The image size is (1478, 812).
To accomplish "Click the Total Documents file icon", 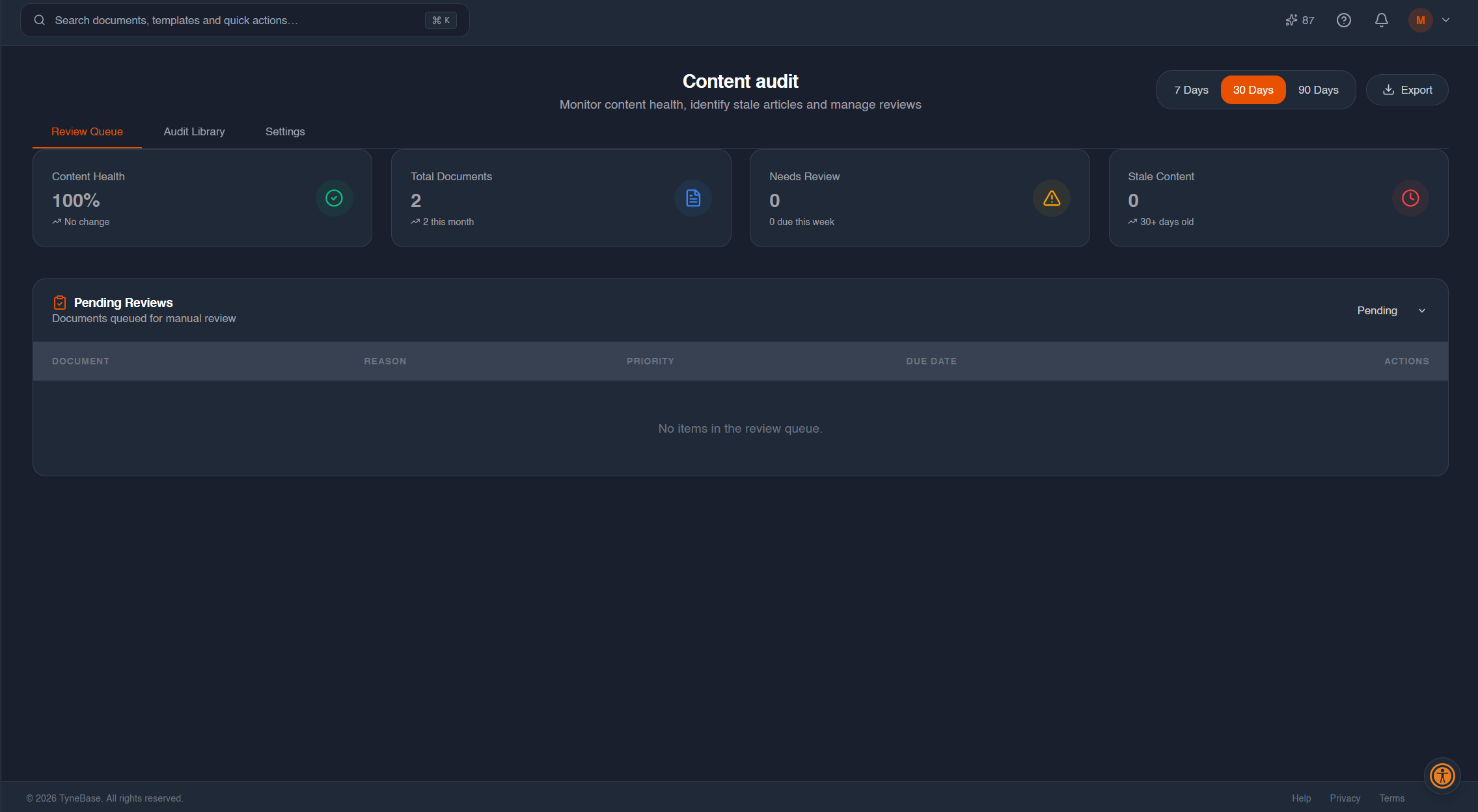I will 693,198.
